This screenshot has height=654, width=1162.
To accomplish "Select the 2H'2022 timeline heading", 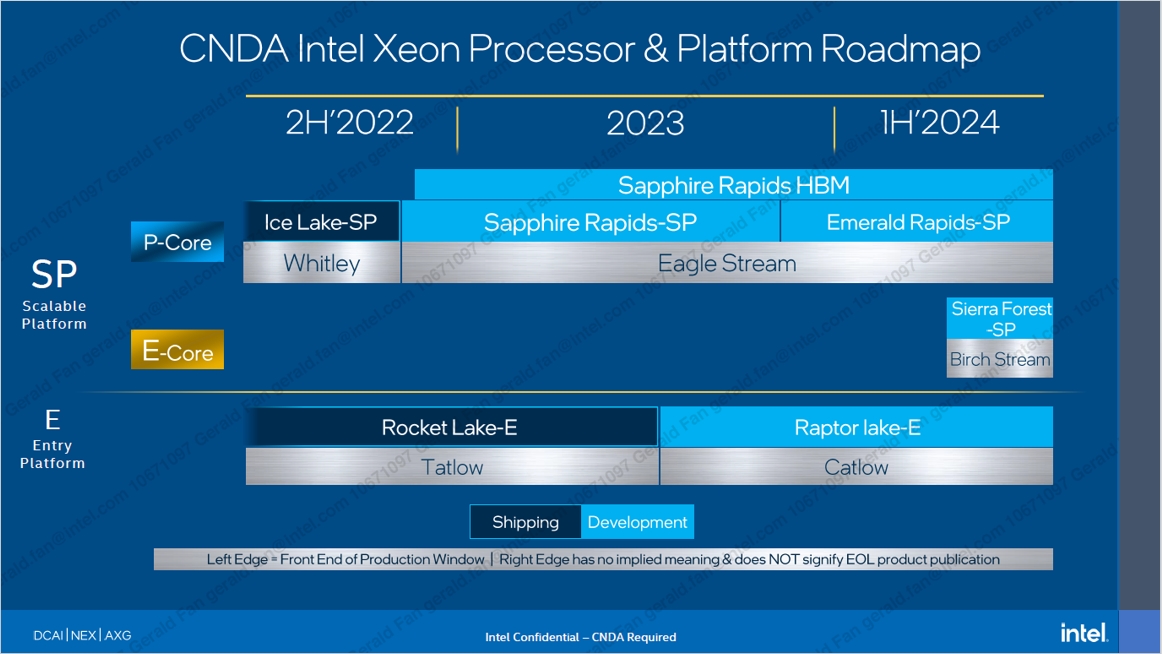I will point(350,122).
